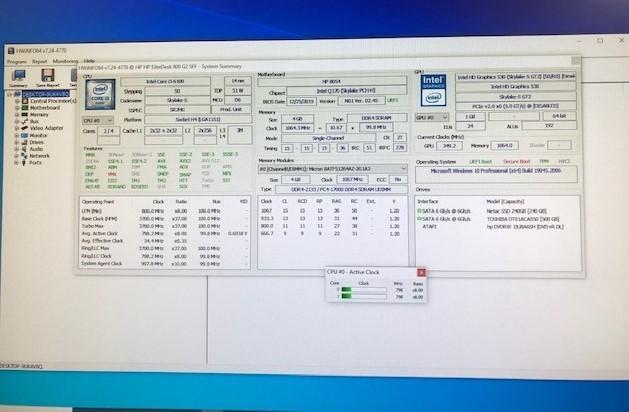629x412 pixels.
Task: Open the Monitoring menu
Action: point(65,61)
